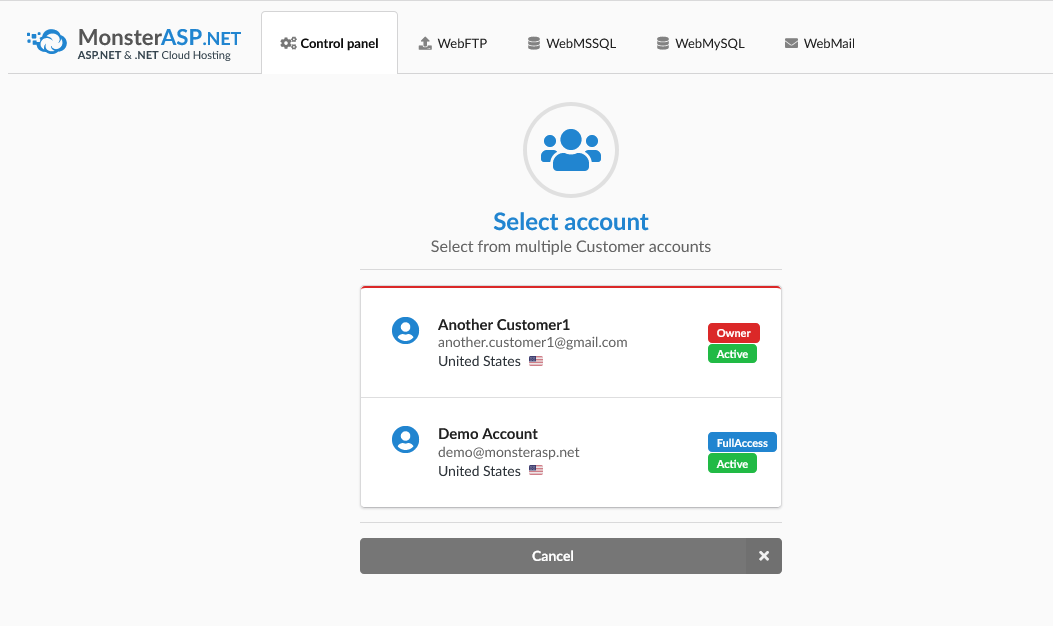Click the red Owner badge
The height and width of the screenshot is (626, 1053).
click(734, 333)
